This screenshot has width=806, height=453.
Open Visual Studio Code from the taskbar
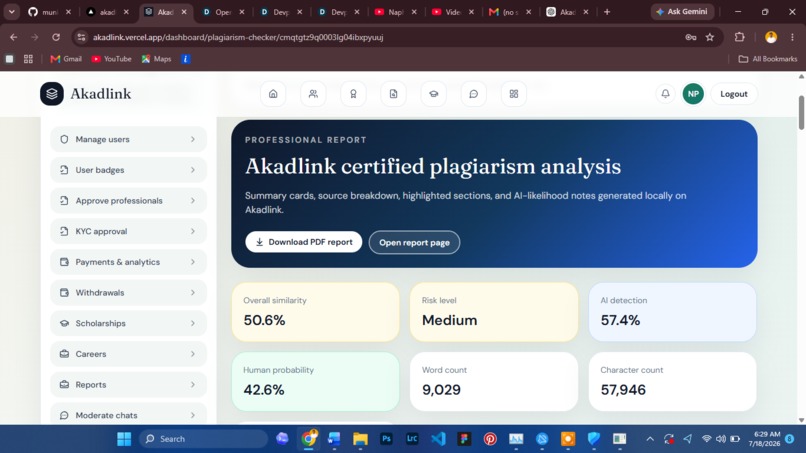point(438,439)
